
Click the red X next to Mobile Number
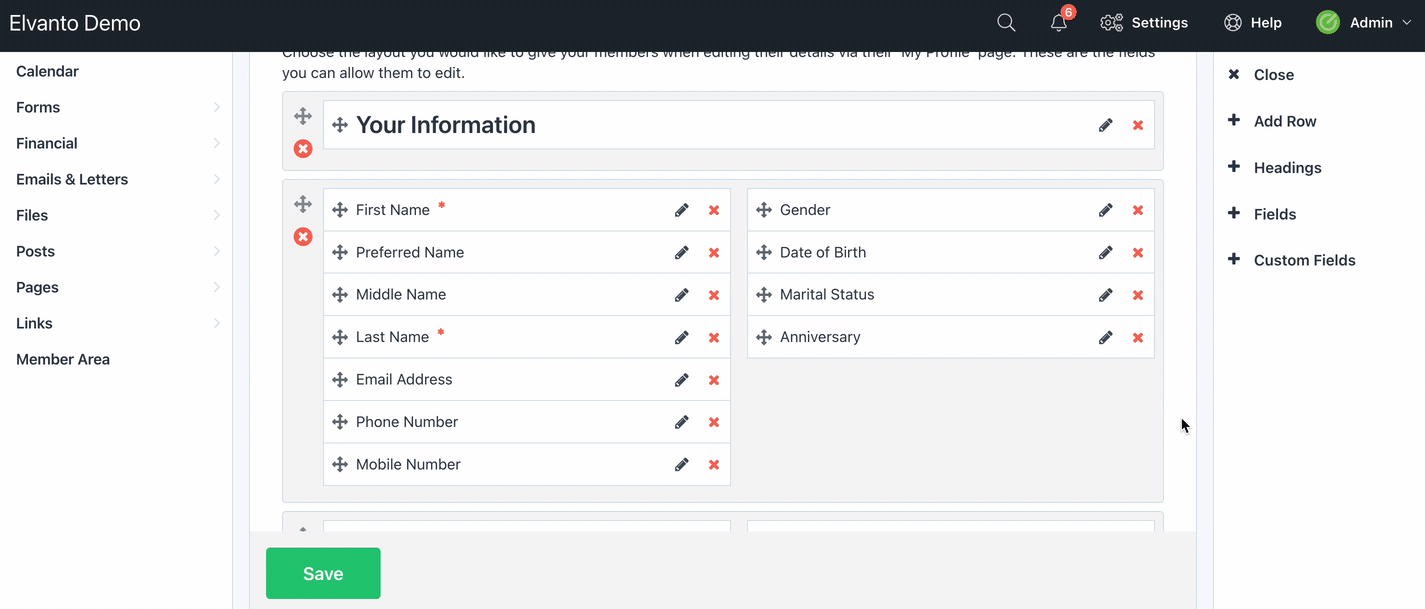714,465
